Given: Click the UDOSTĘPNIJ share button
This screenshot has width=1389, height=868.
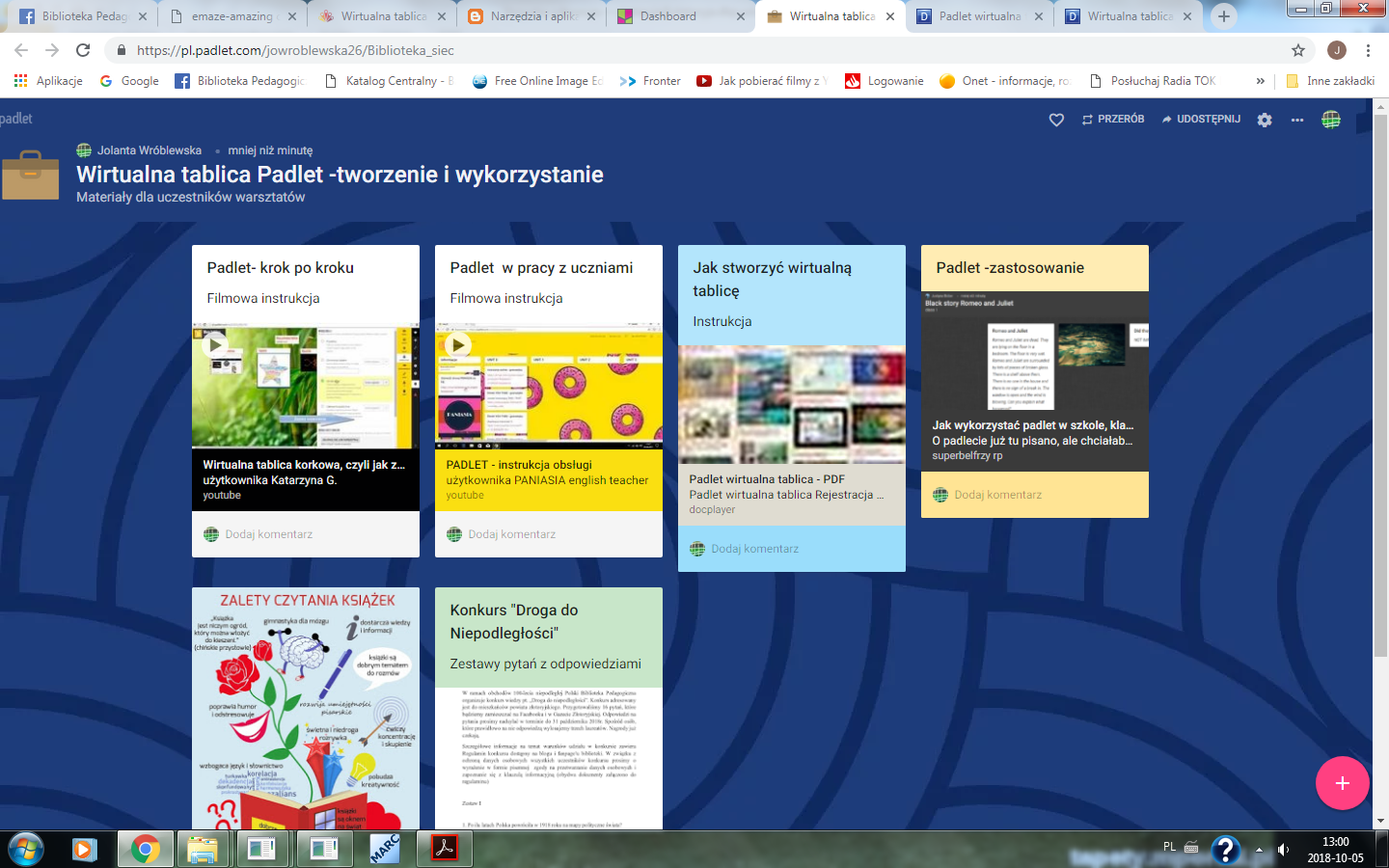Looking at the screenshot, I should click(x=1201, y=120).
